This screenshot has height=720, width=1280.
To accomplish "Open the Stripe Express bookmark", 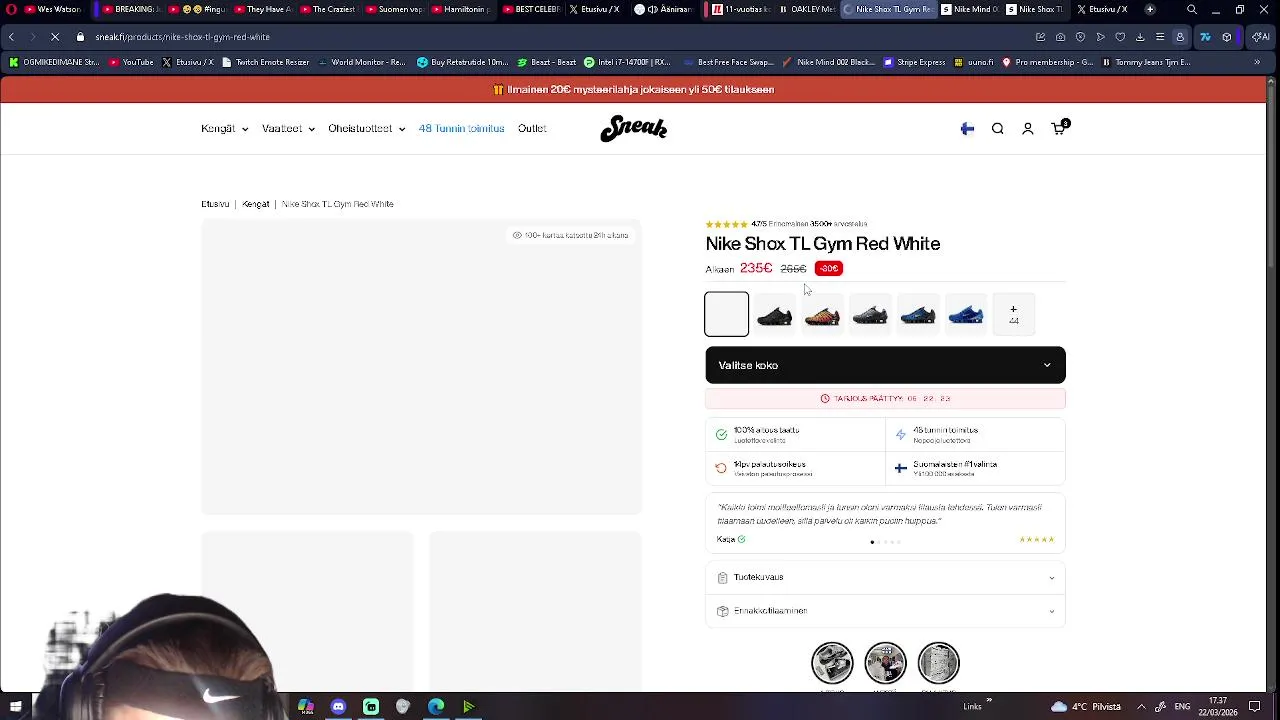I will tap(914, 62).
